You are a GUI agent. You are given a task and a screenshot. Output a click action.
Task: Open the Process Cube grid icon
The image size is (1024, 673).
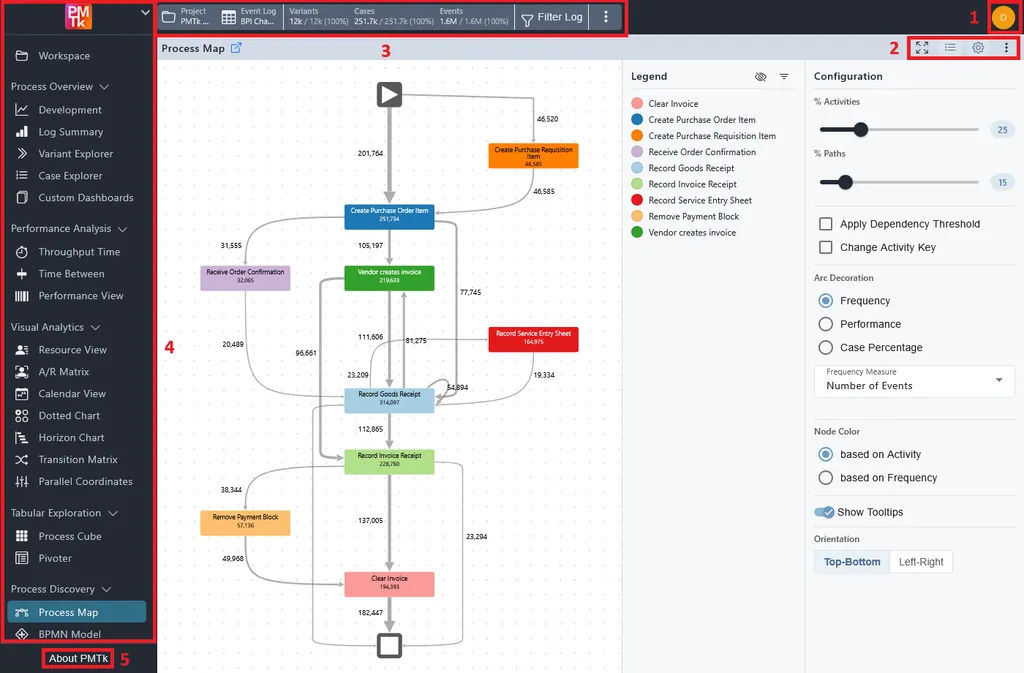[22, 536]
